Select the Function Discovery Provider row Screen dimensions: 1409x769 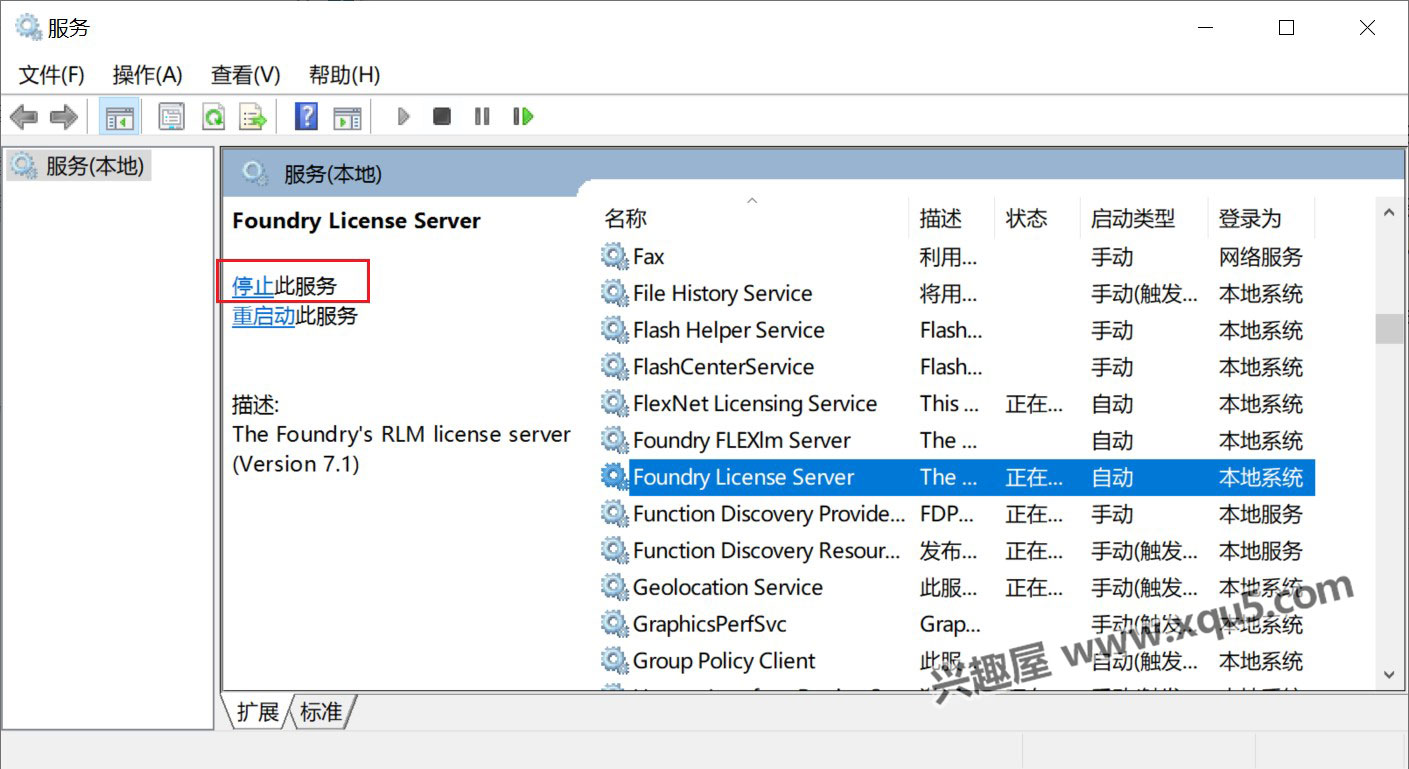[957, 514]
